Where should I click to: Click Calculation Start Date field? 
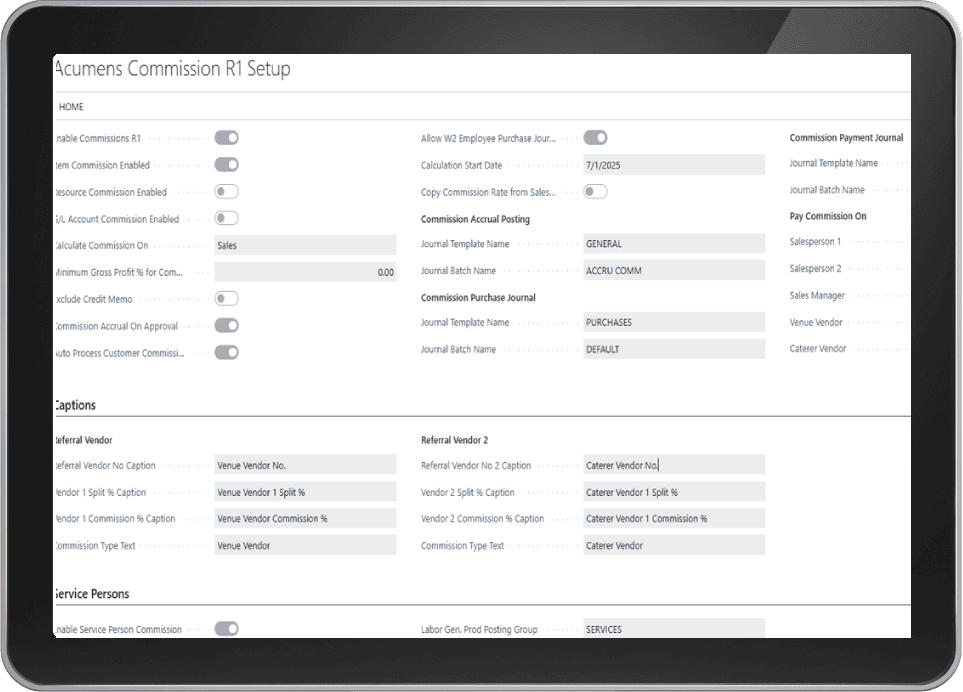point(674,165)
